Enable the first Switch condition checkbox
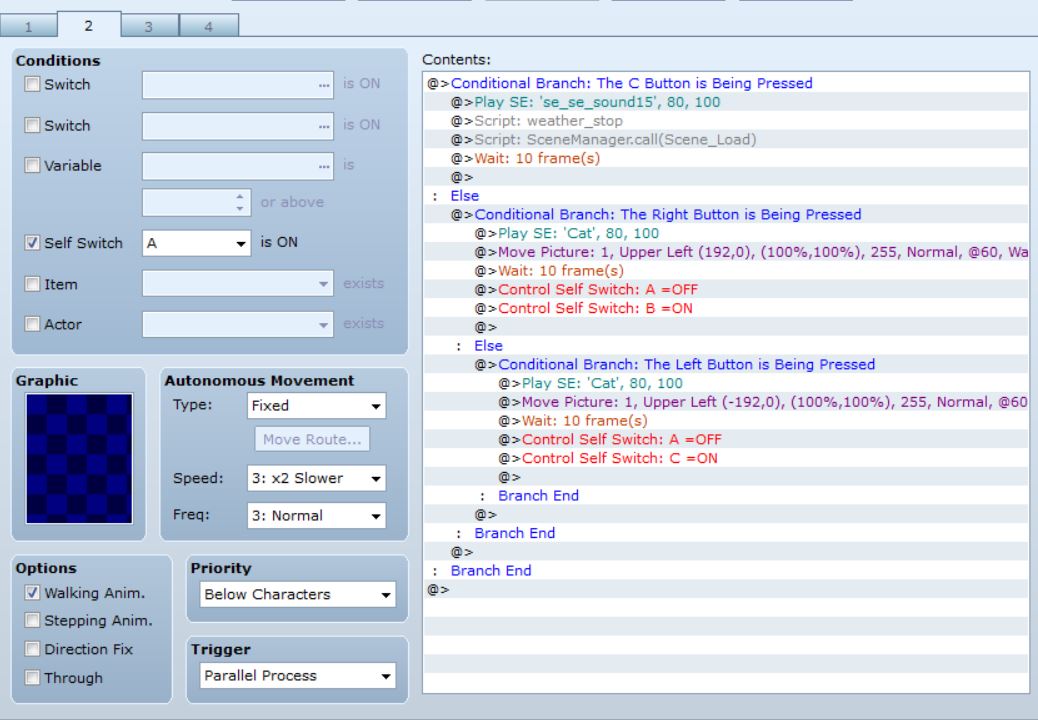Screen dimensions: 1038x720 32,84
